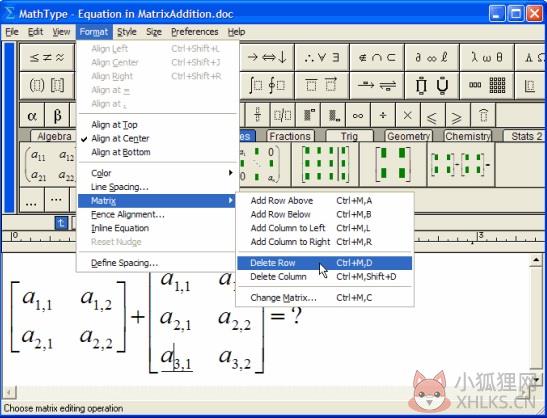547x418 pixels.
Task: Open the products and set theory templates palette
Action: pyautogui.click(x=432, y=85)
